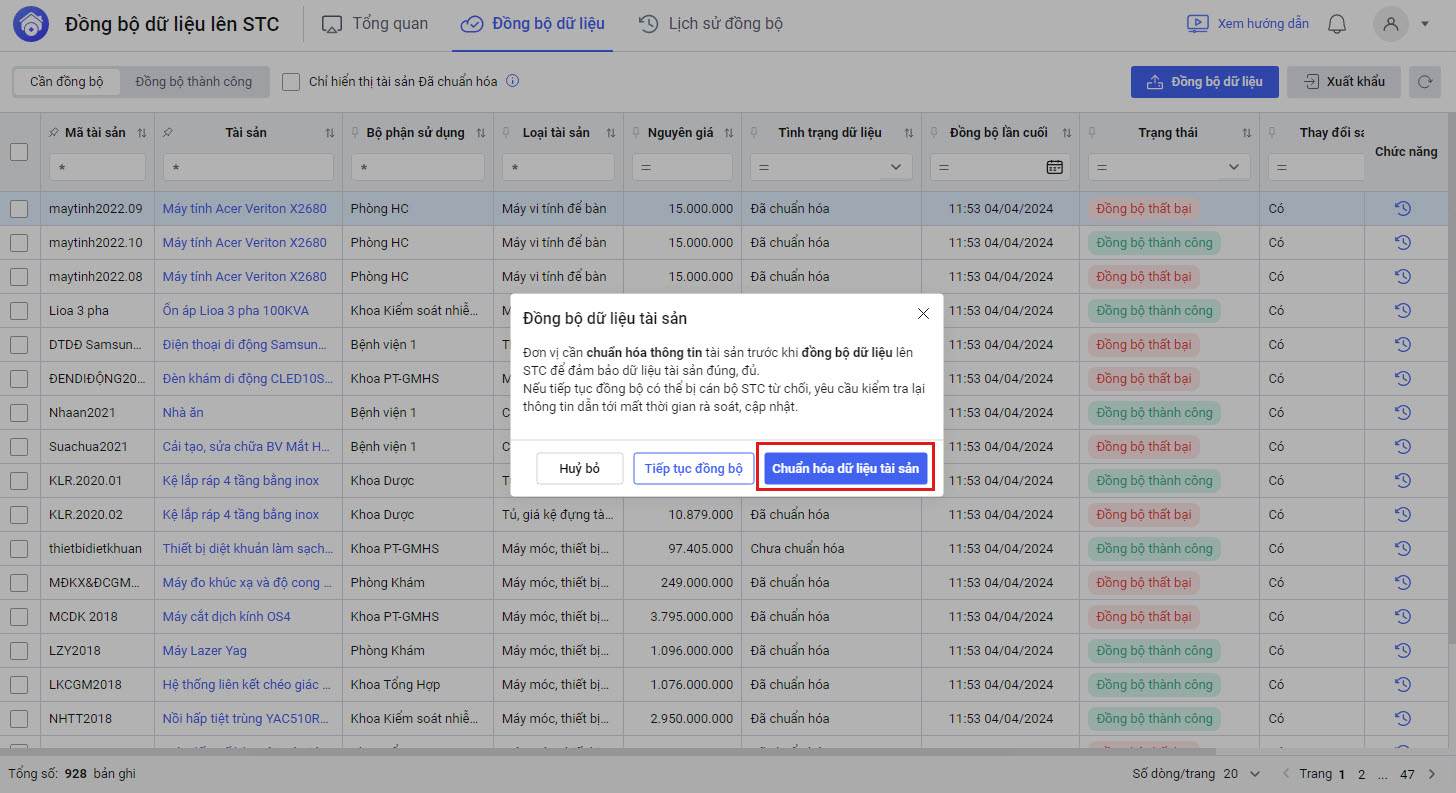Image resolution: width=1456 pixels, height=793 pixels.
Task: Select checkbox for Lioa 3 pha row
Action: pos(19,311)
